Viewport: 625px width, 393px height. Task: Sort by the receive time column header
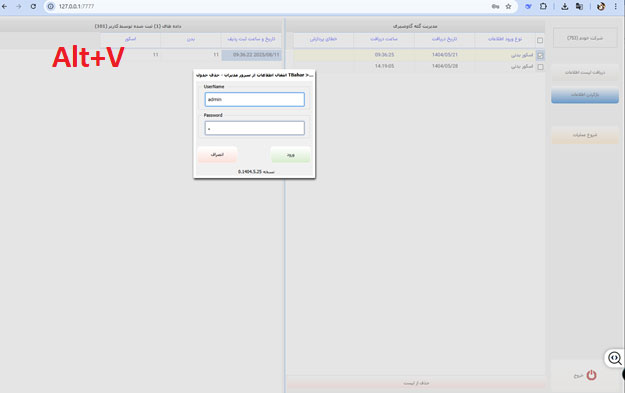click(384, 39)
